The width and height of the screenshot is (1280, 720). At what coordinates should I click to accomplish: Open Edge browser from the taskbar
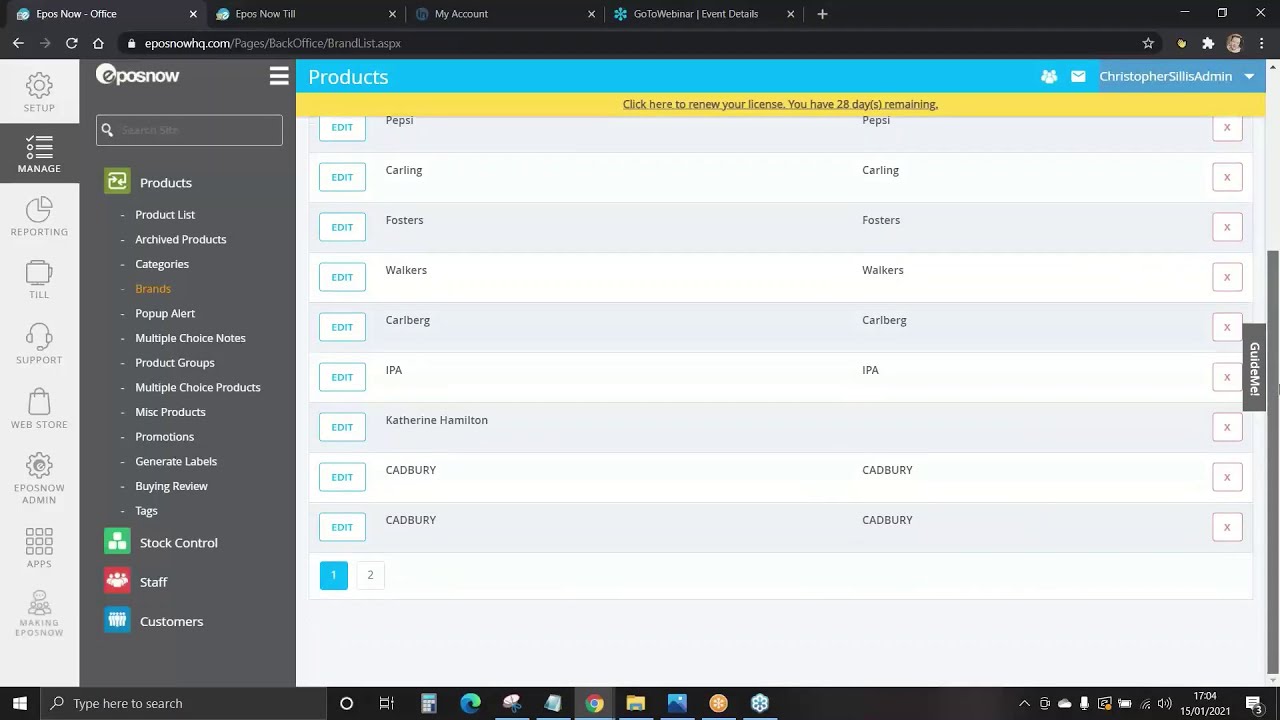(x=470, y=703)
